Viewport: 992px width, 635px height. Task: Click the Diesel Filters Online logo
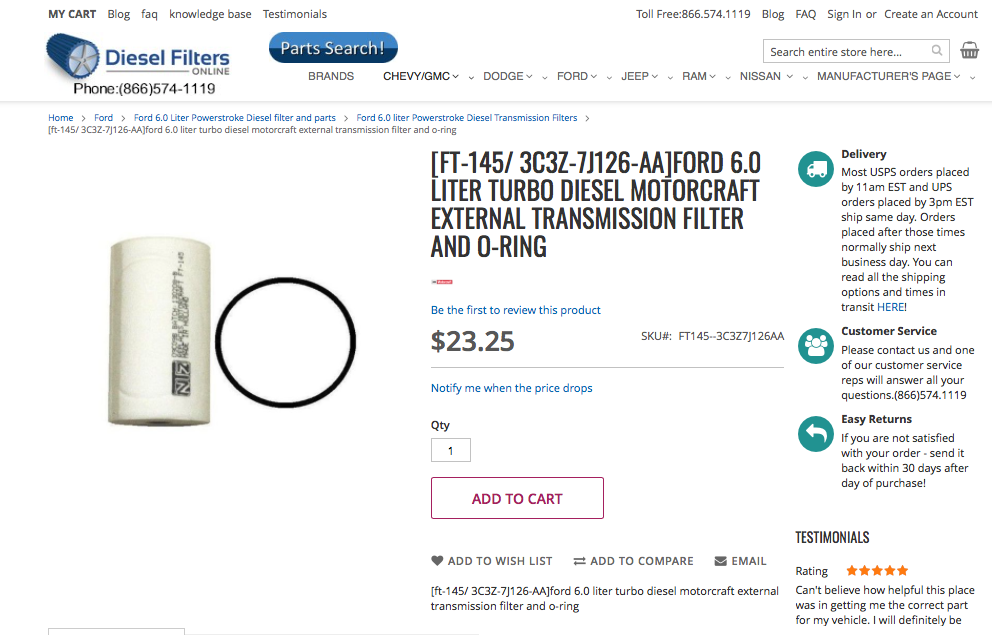[x=137, y=55]
